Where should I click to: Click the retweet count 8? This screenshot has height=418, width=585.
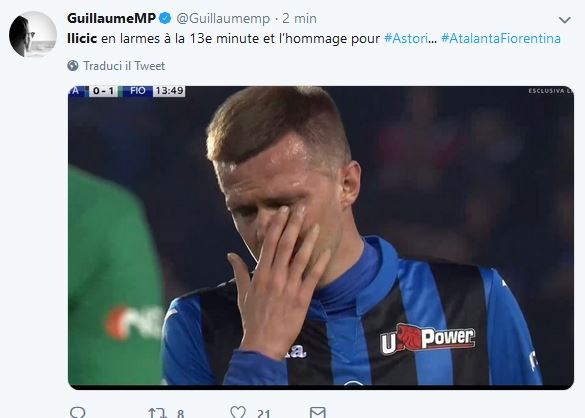click(x=181, y=413)
